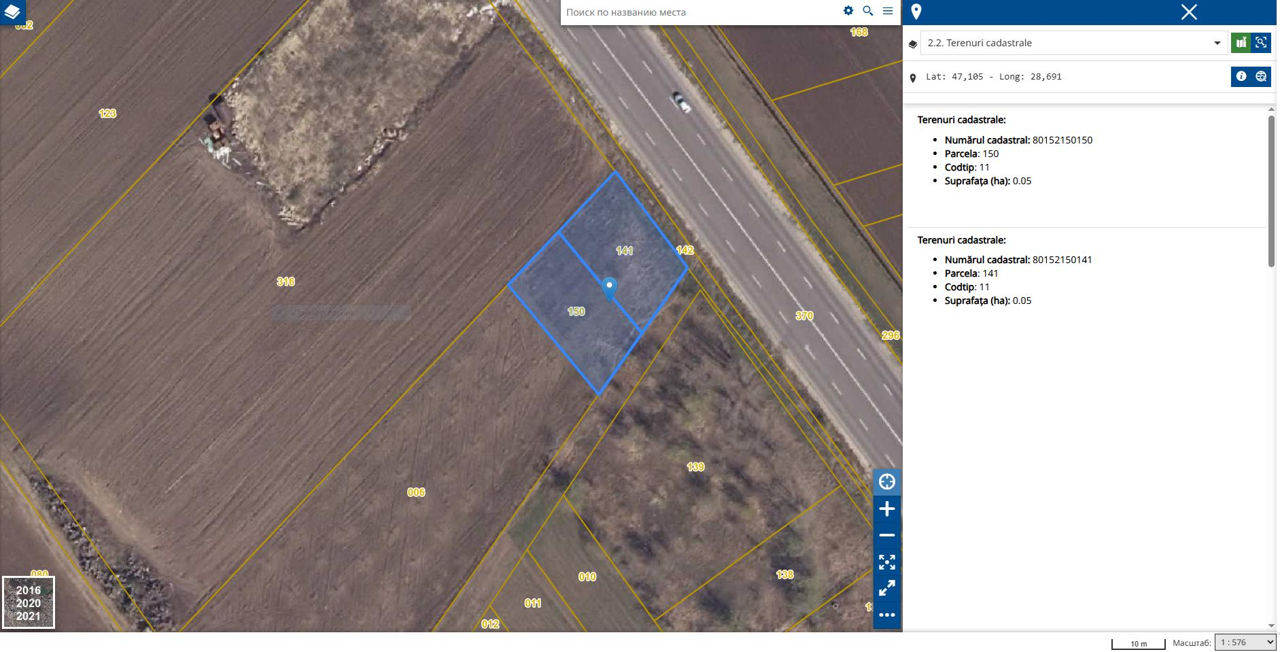Screen dimensions: 1280x652
Task: Expand the '2.2. Terenuri cadastrale' layer dropdown
Action: 1073,43
